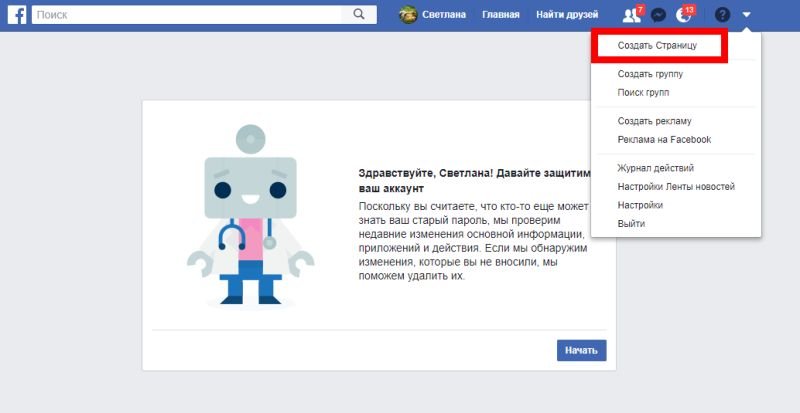Open Настройки in account menu
This screenshot has height=413, width=800.
tap(640, 205)
